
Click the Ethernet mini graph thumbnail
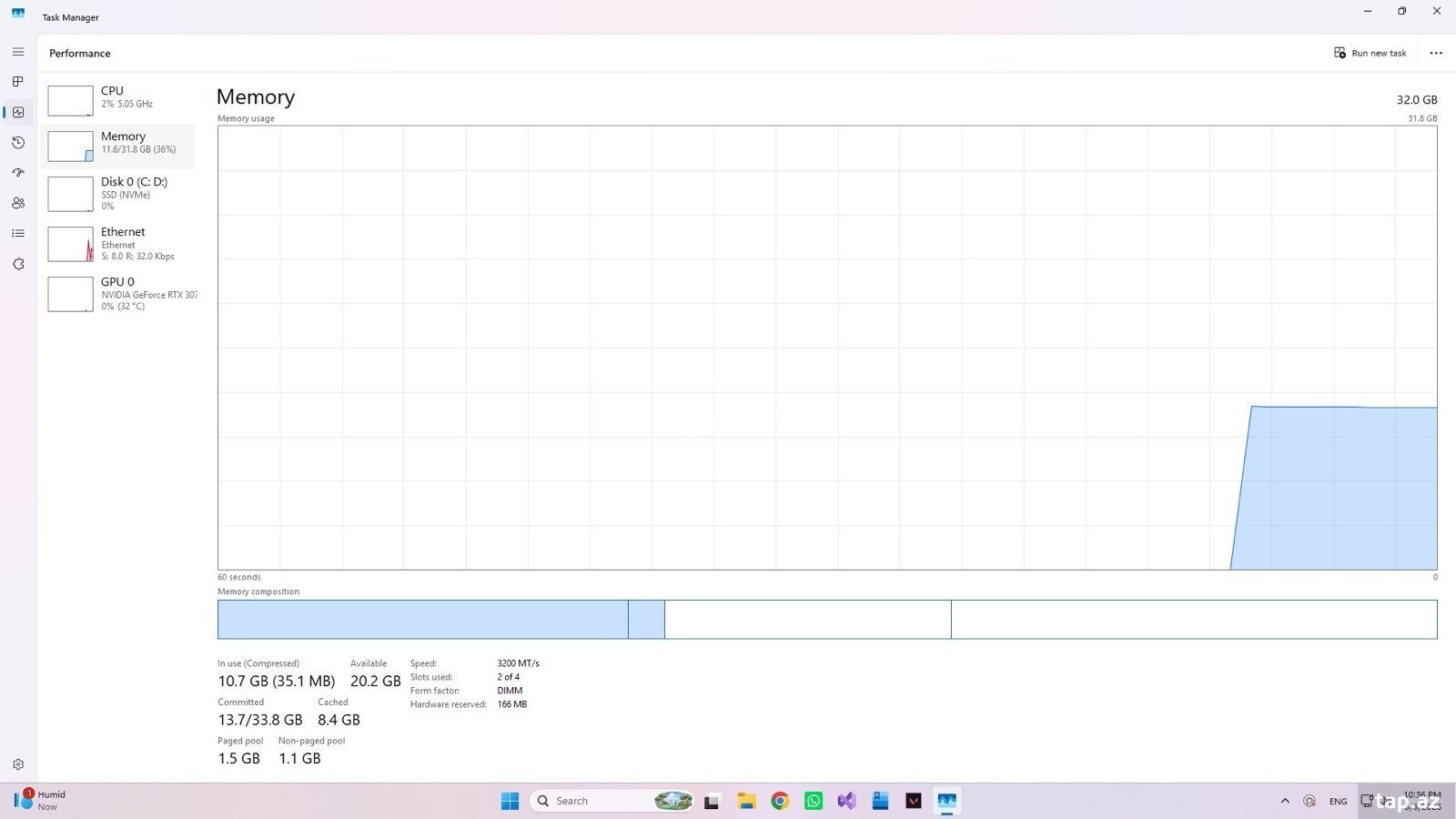click(70, 244)
